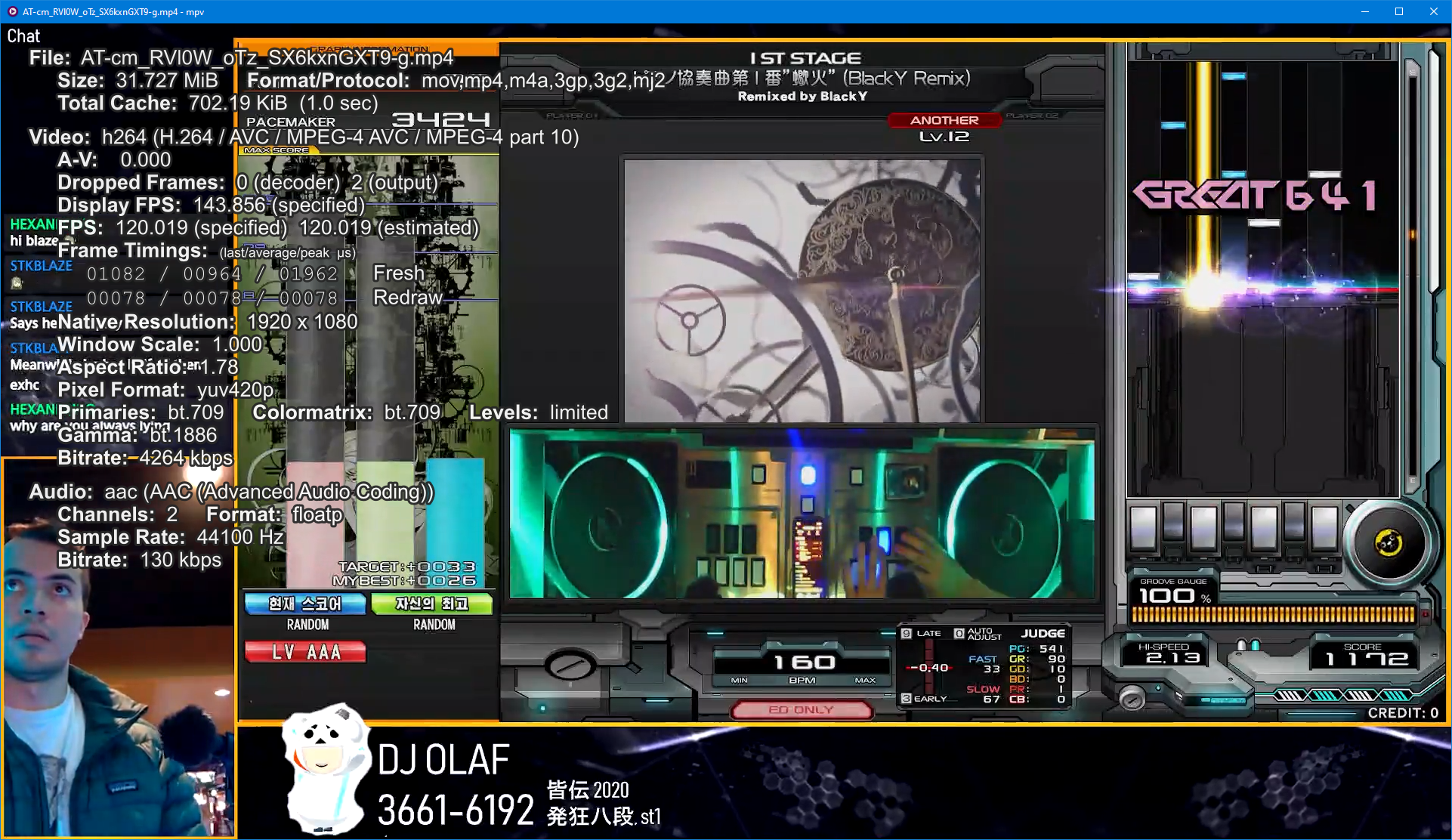Click the MYBEST: +0026 text
This screenshot has height=840, width=1452.
tap(404, 580)
